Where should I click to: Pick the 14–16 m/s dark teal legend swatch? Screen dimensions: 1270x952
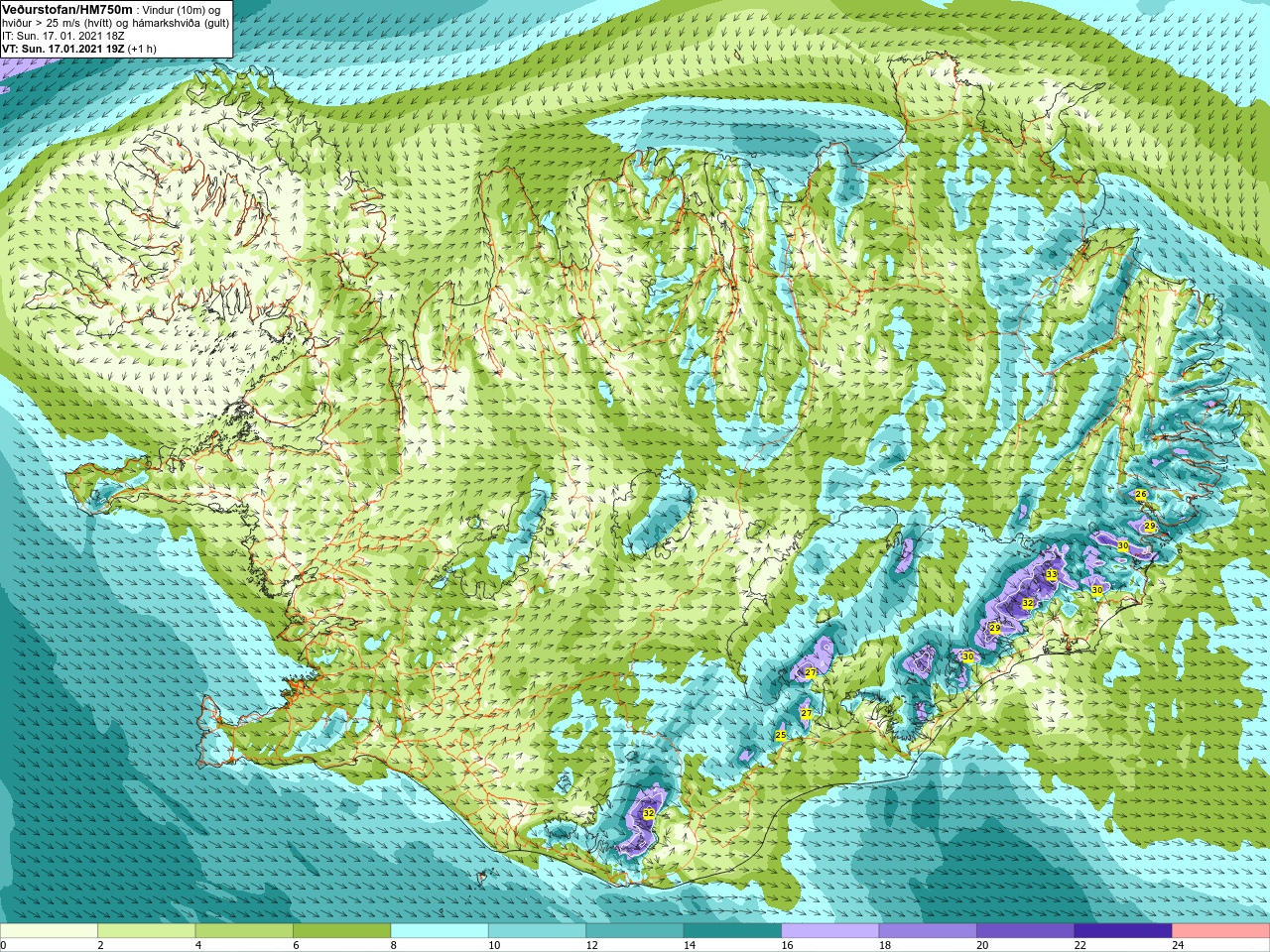(732, 931)
